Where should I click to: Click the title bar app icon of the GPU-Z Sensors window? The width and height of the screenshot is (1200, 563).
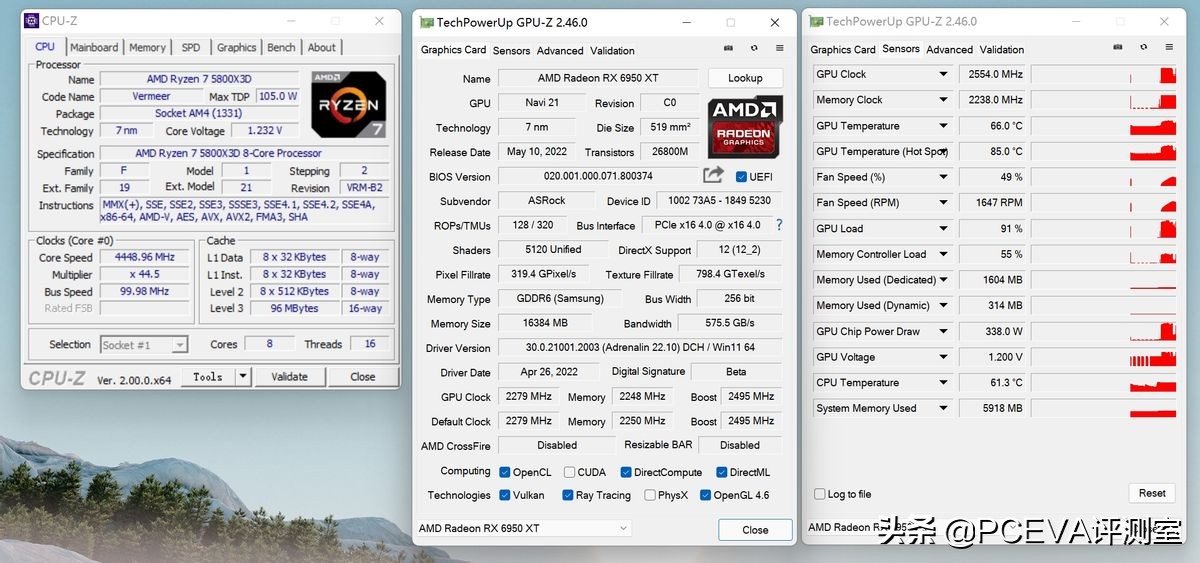point(816,21)
